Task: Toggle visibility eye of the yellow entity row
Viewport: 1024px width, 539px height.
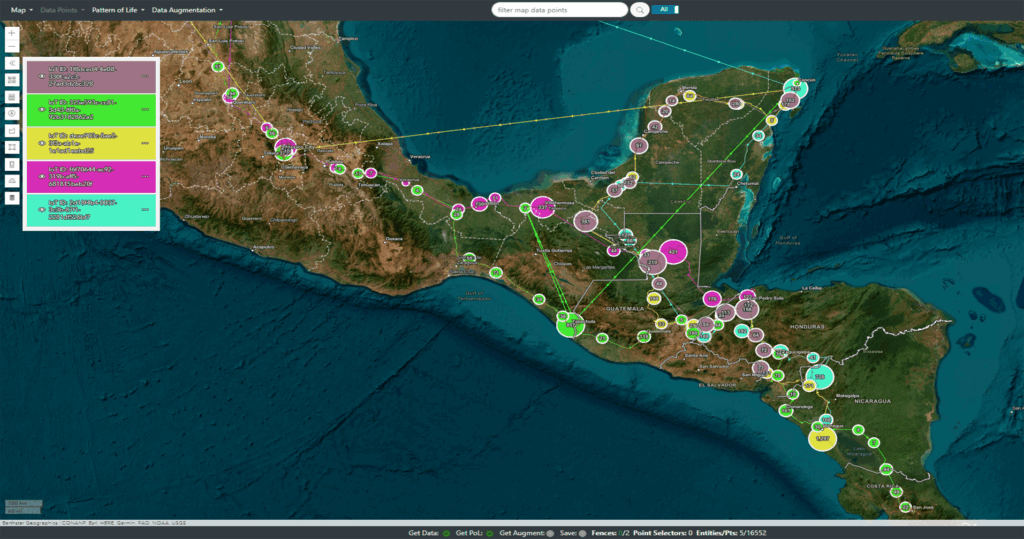Action: (x=42, y=143)
